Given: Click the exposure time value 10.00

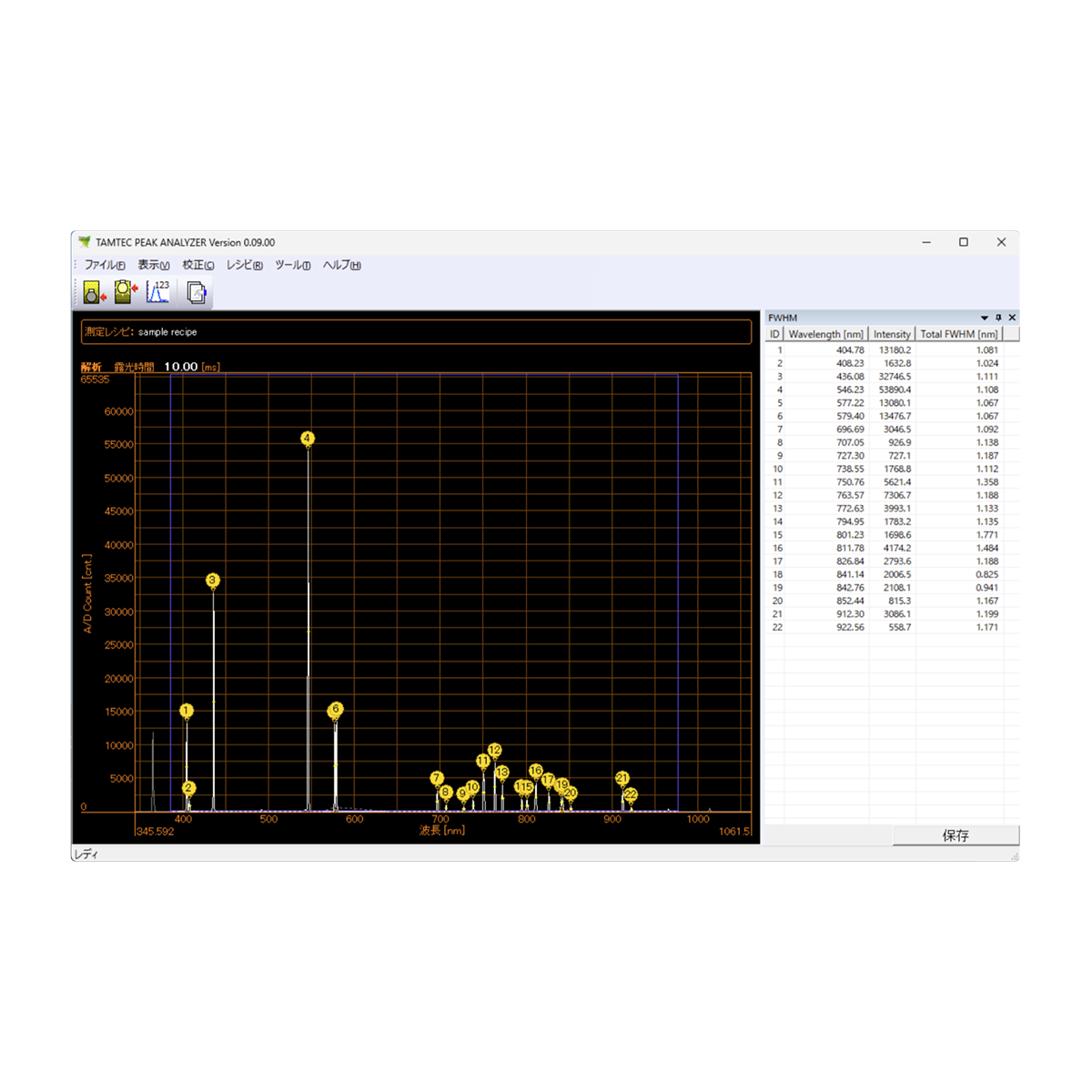Looking at the screenshot, I should (181, 367).
